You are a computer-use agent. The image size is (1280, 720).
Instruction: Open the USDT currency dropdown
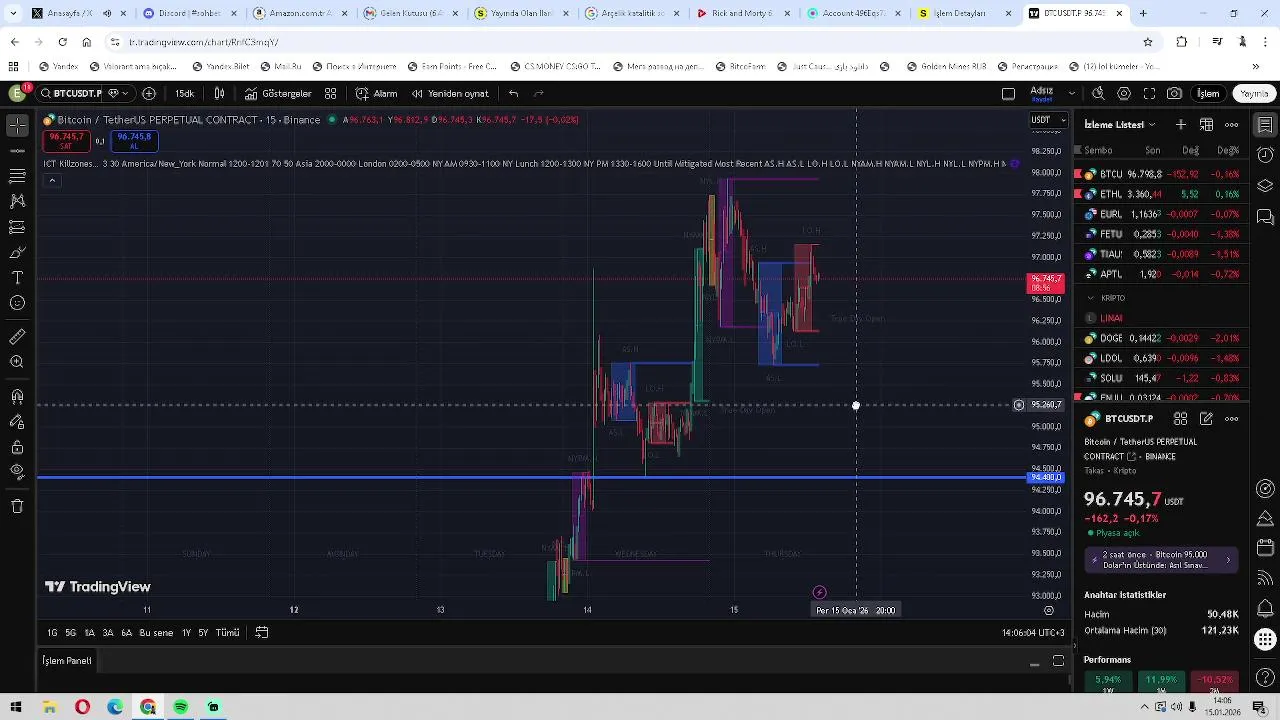(x=1049, y=120)
